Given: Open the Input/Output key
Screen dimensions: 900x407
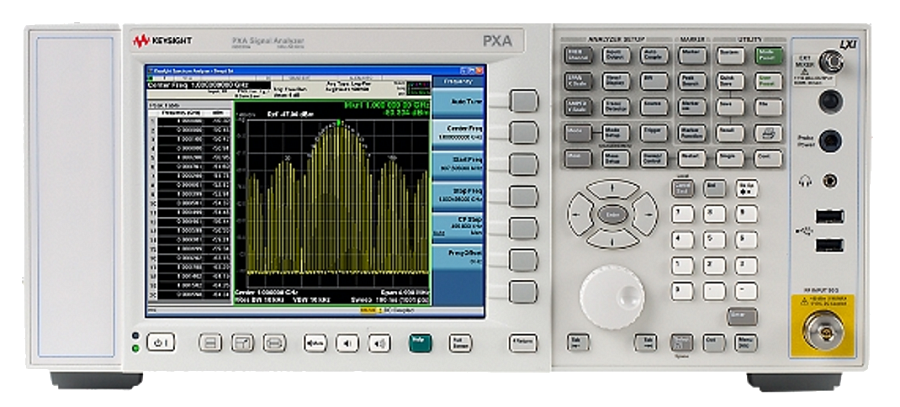Looking at the screenshot, I should click(x=616, y=56).
